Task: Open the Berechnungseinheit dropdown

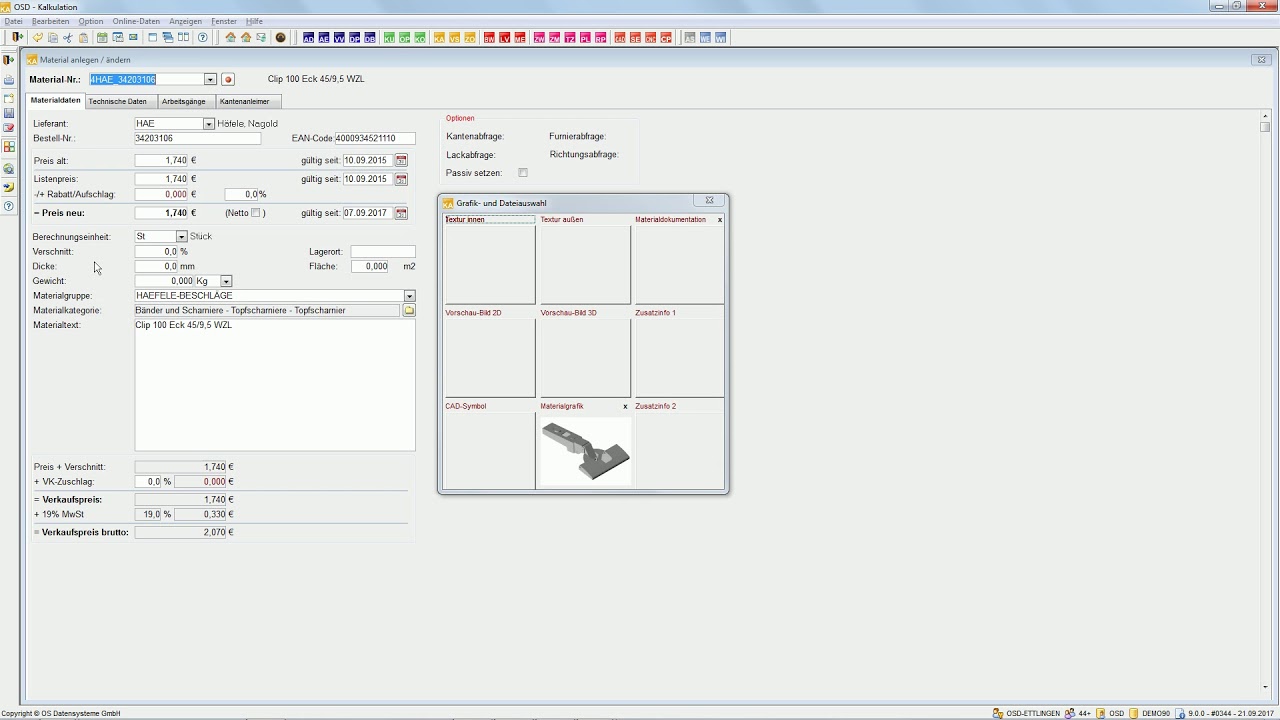Action: pos(181,237)
